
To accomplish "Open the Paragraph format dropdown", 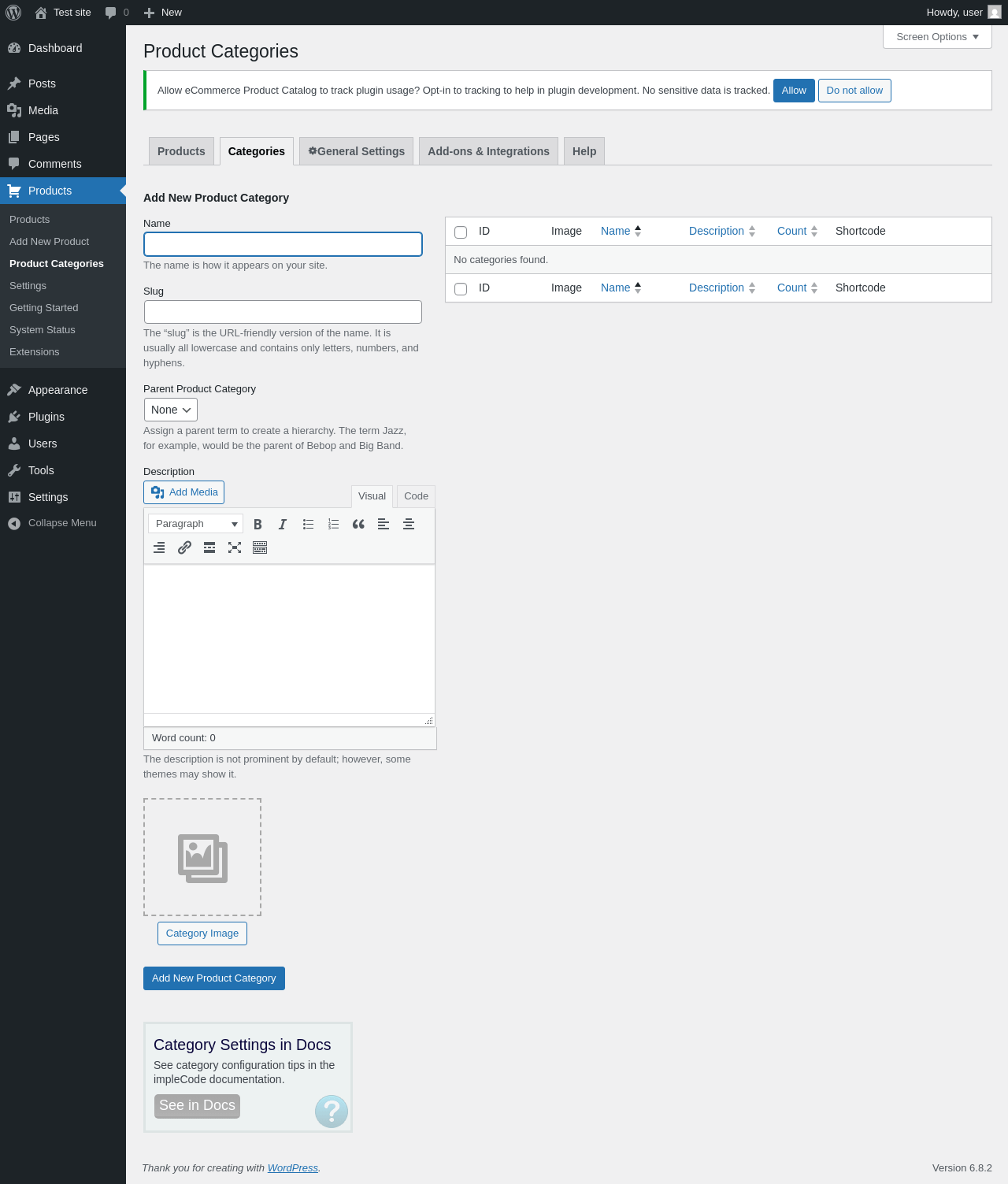I will click(196, 524).
